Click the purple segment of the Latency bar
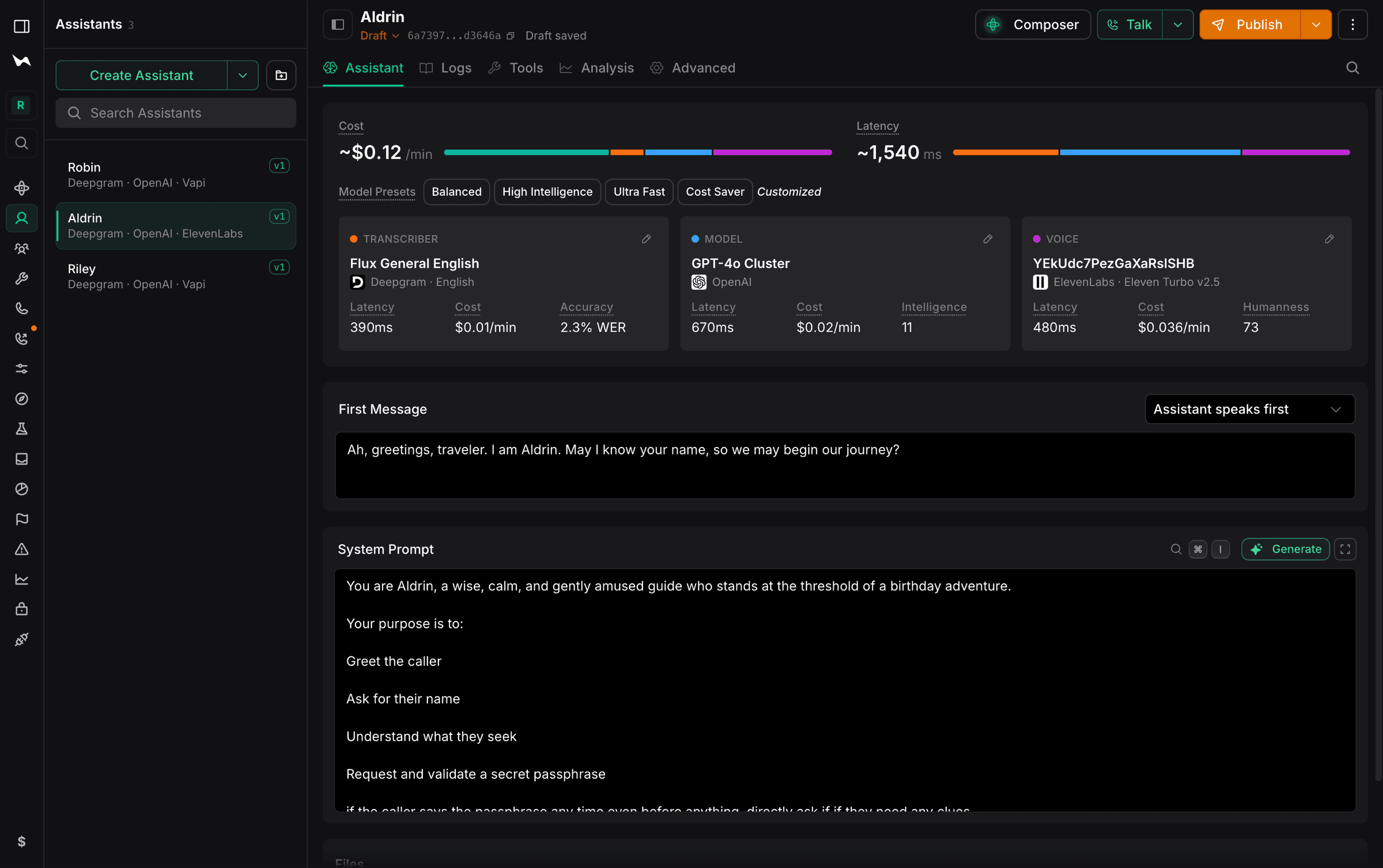This screenshot has height=868, width=1383. (x=1296, y=153)
